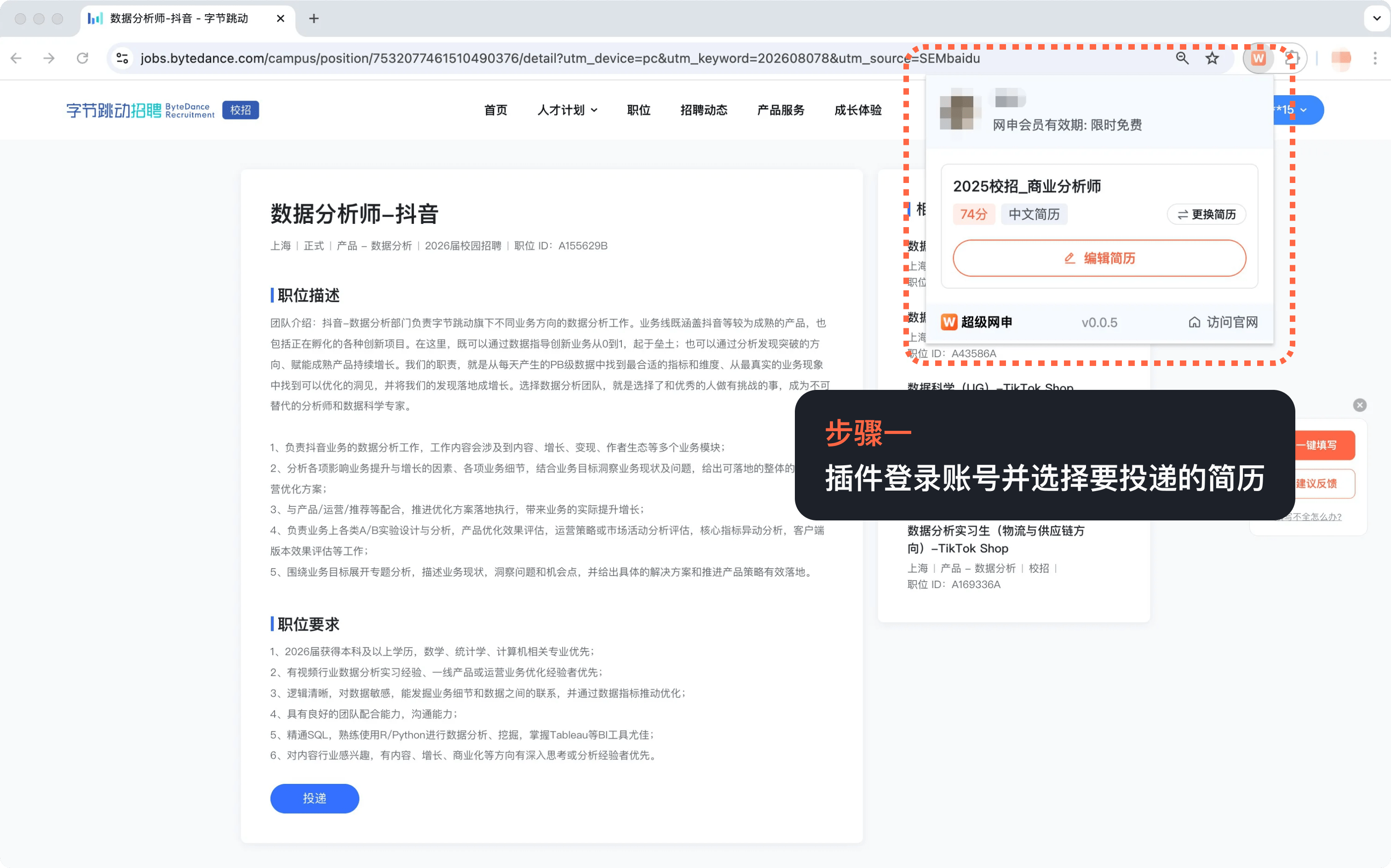Open site info icon beside the URL

[x=122, y=58]
